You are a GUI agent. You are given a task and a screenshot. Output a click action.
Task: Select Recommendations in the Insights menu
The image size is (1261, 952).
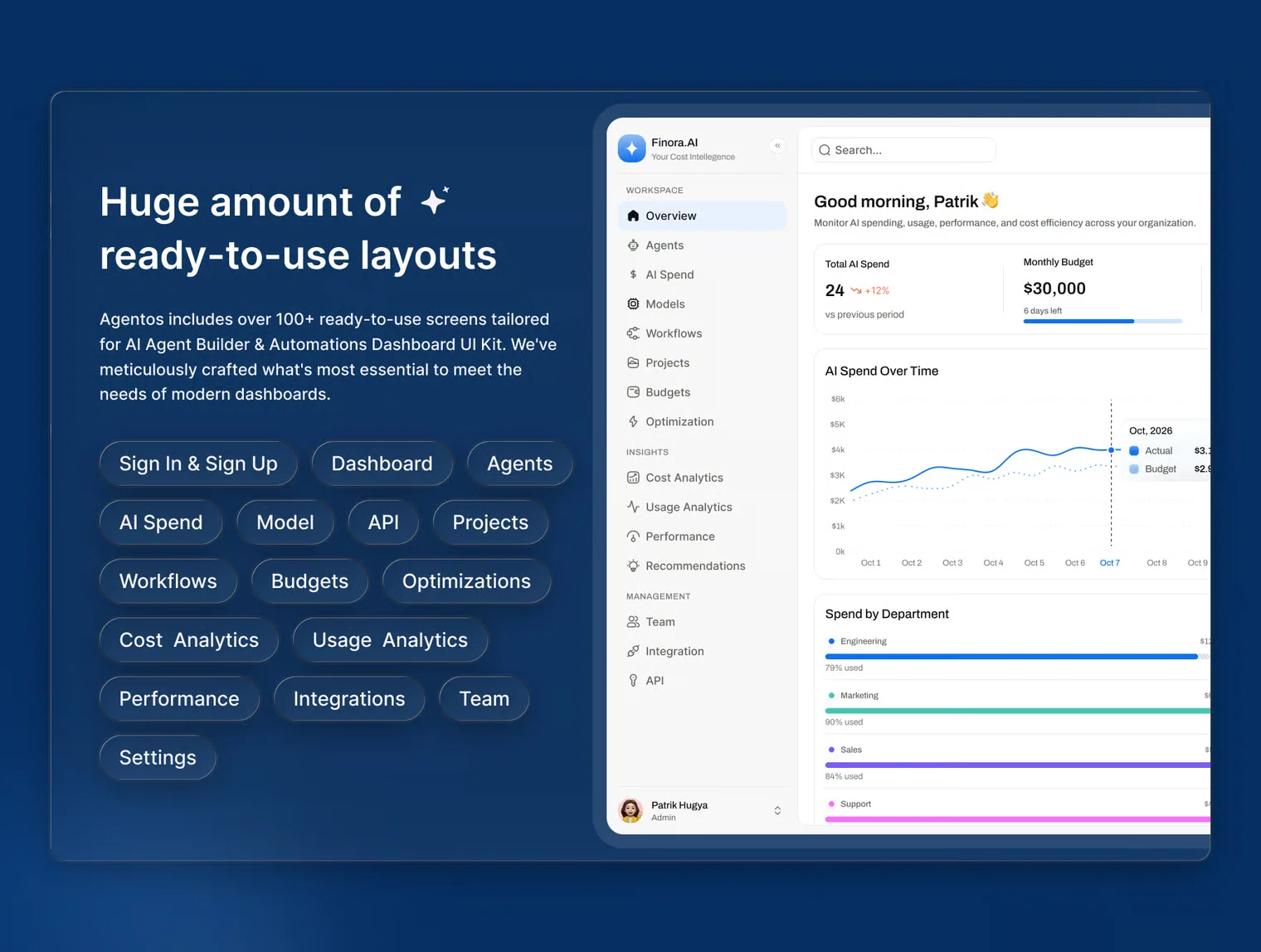[702, 566]
